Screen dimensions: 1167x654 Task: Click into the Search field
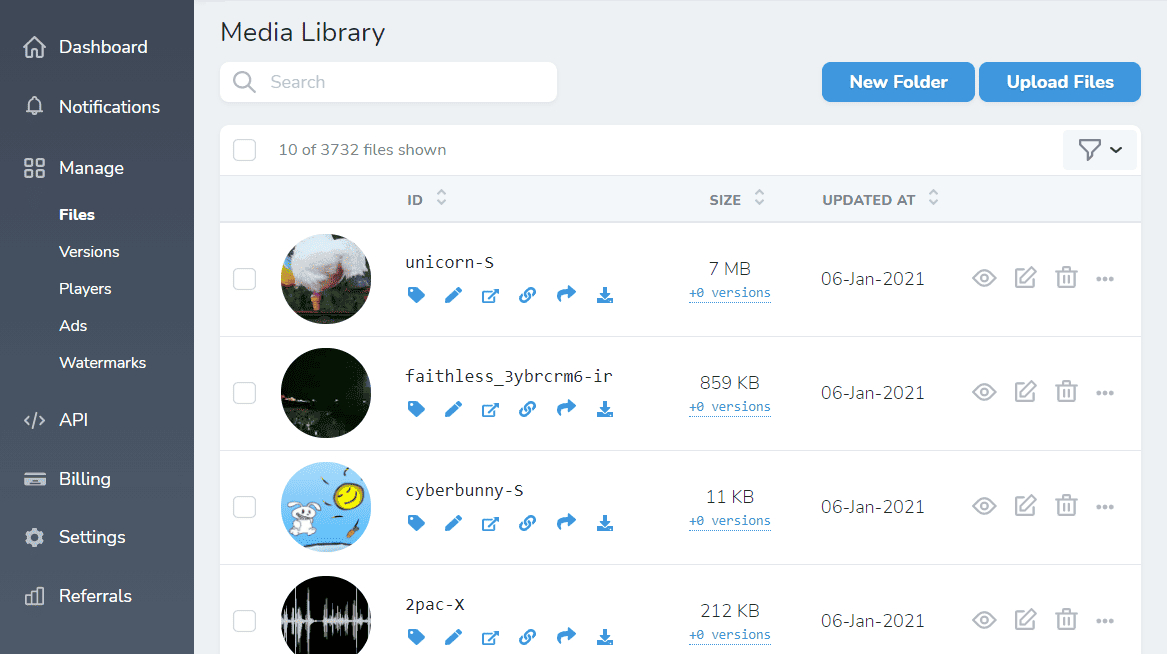(x=400, y=82)
